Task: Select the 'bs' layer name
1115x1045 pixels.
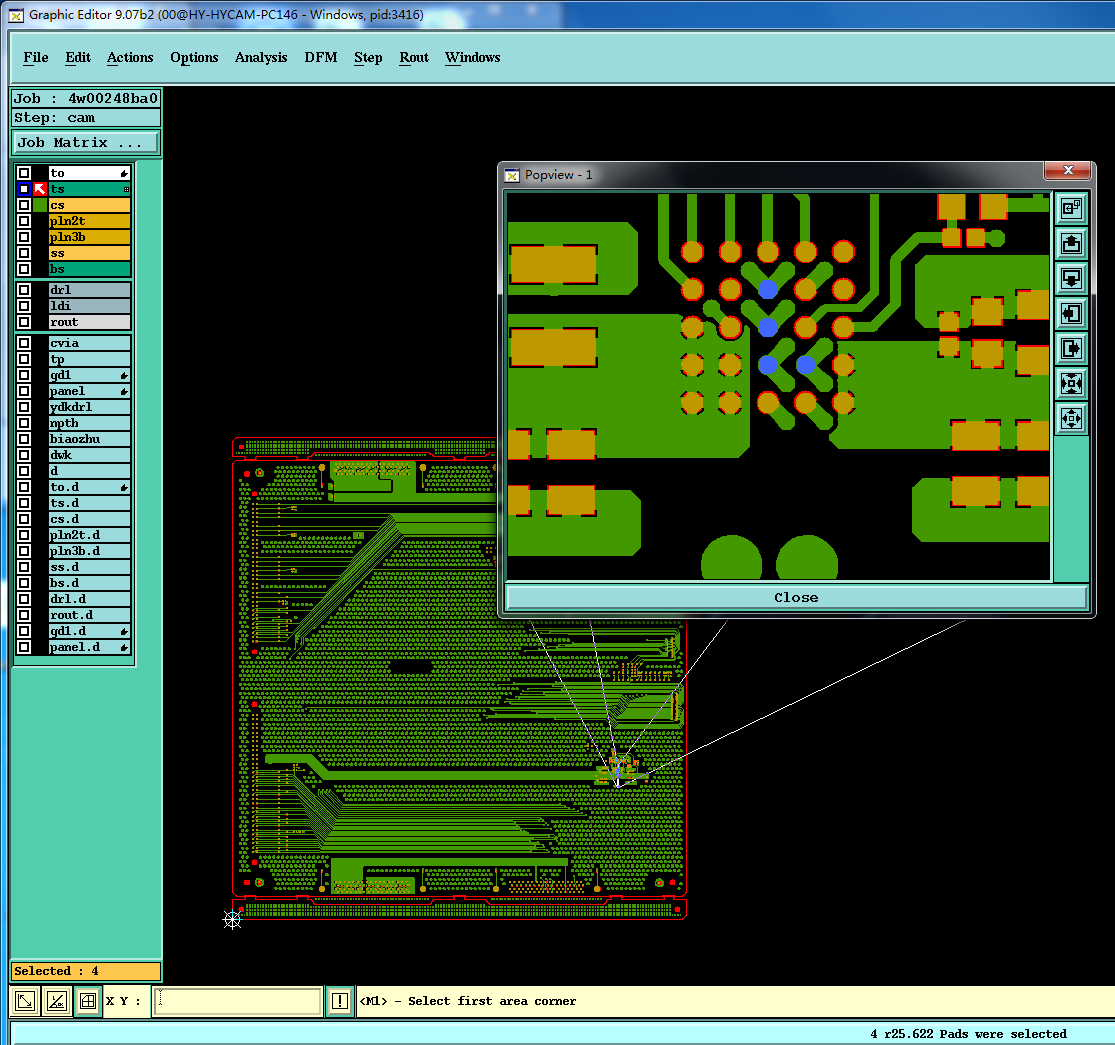Action: pos(90,269)
